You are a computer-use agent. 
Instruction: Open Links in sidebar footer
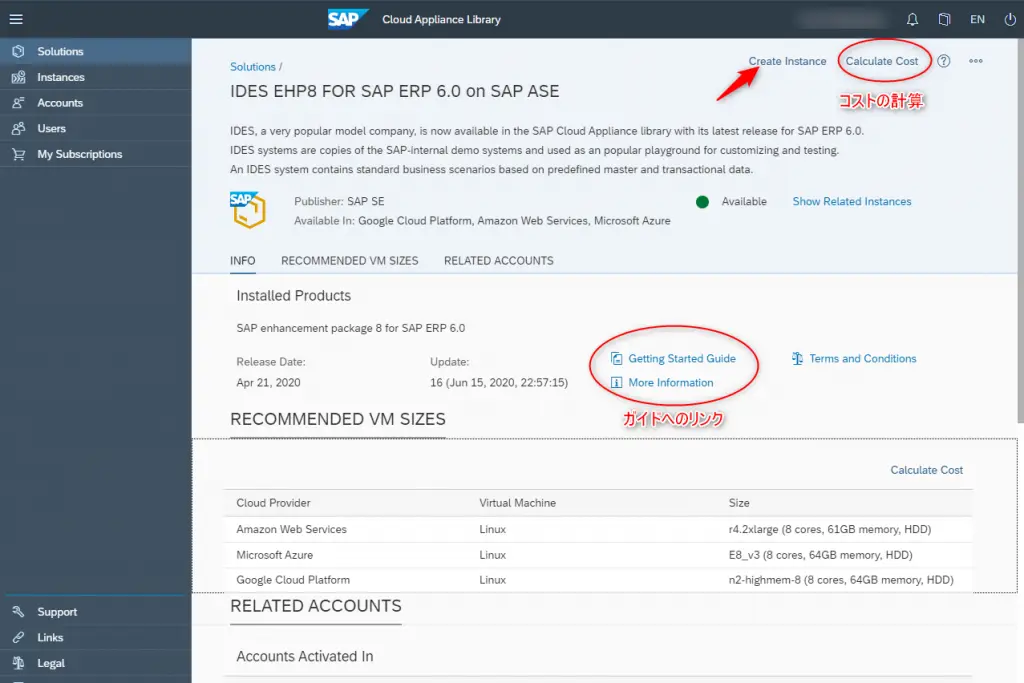pos(95,637)
